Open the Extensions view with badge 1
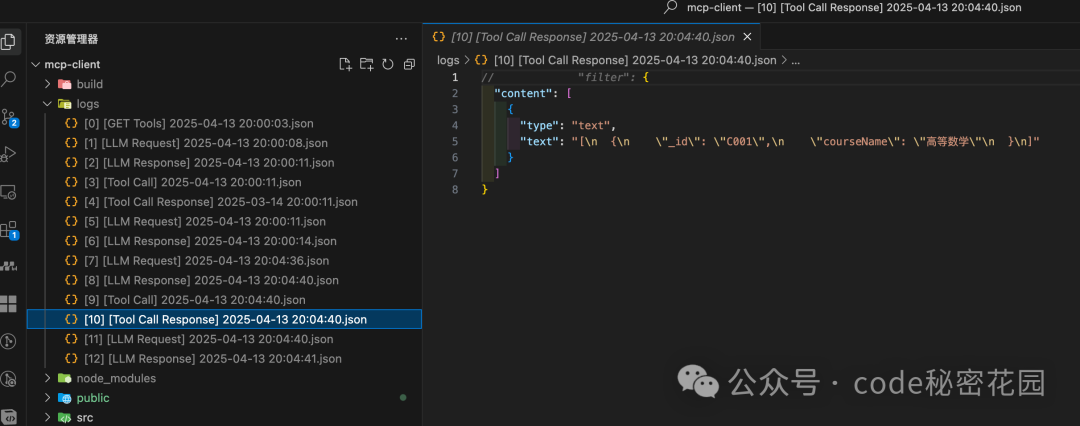This screenshot has height=426, width=1080. (9, 230)
